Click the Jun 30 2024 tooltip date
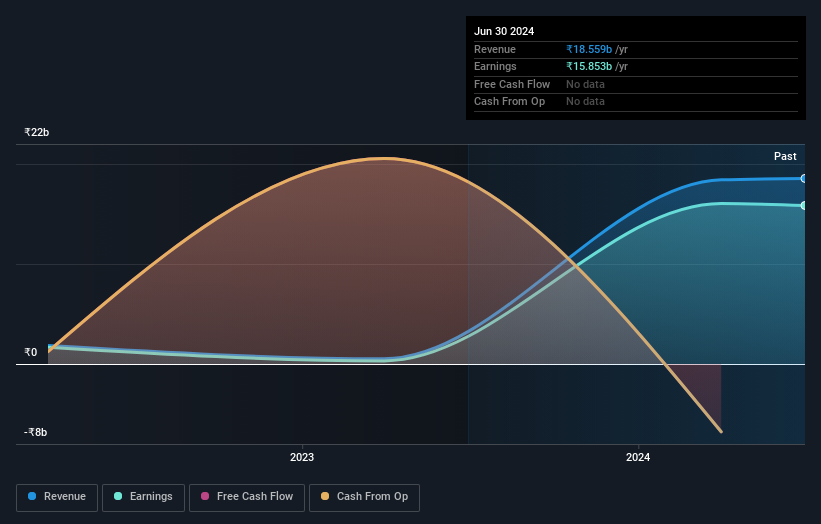821x524 pixels. click(504, 31)
